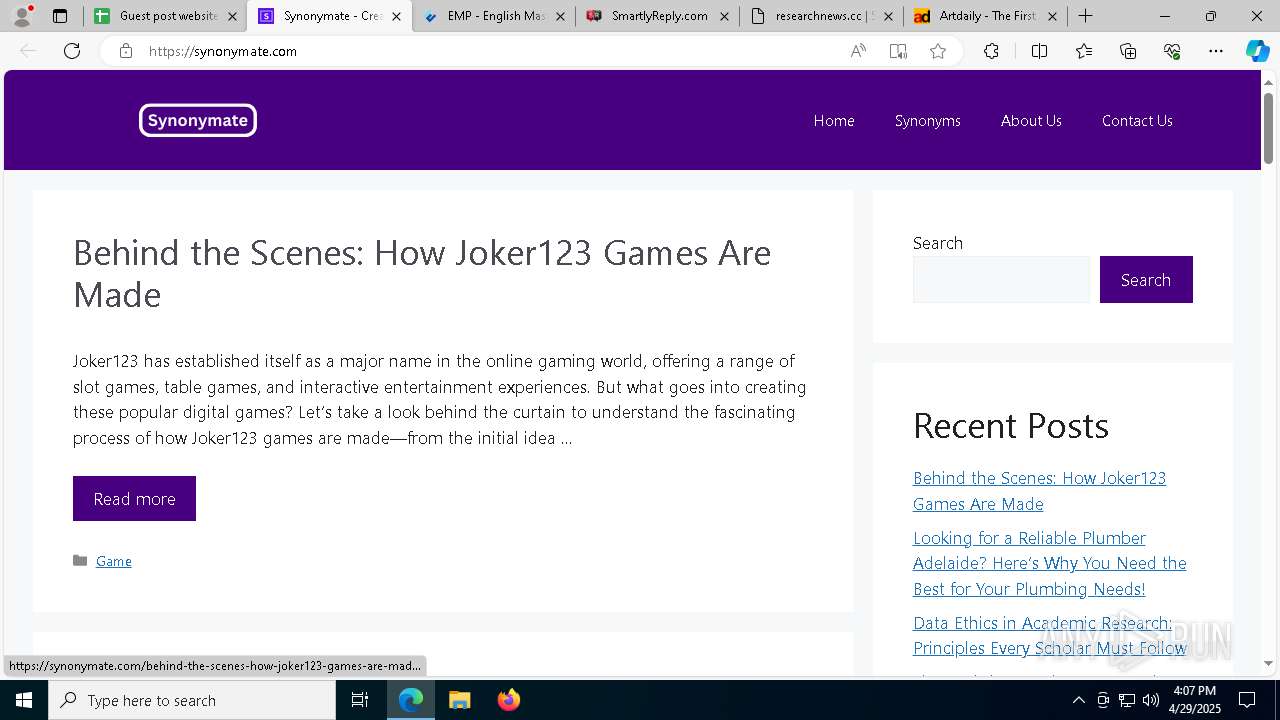Image resolution: width=1280 pixels, height=720 pixels.
Task: Add page to favorites star icon
Action: coord(938,51)
